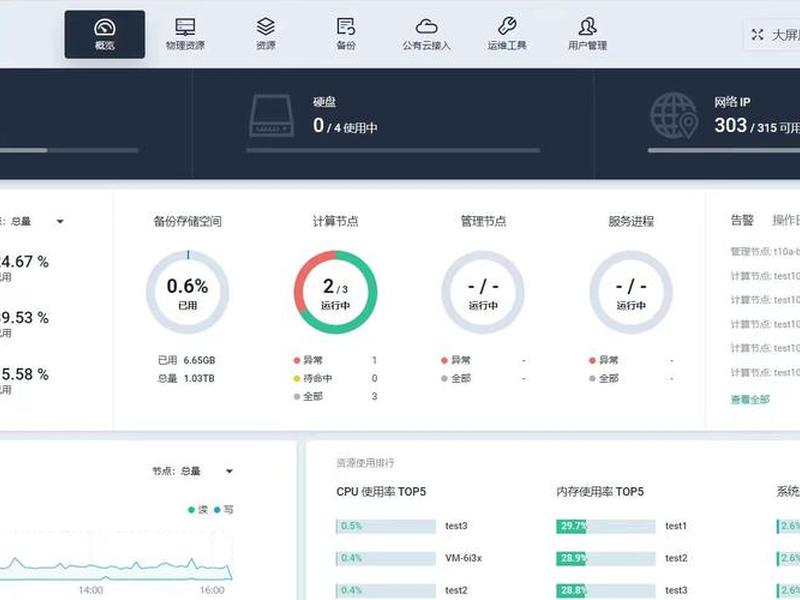Switch to the 资源 resources tab
This screenshot has height=600, width=800.
click(265, 34)
